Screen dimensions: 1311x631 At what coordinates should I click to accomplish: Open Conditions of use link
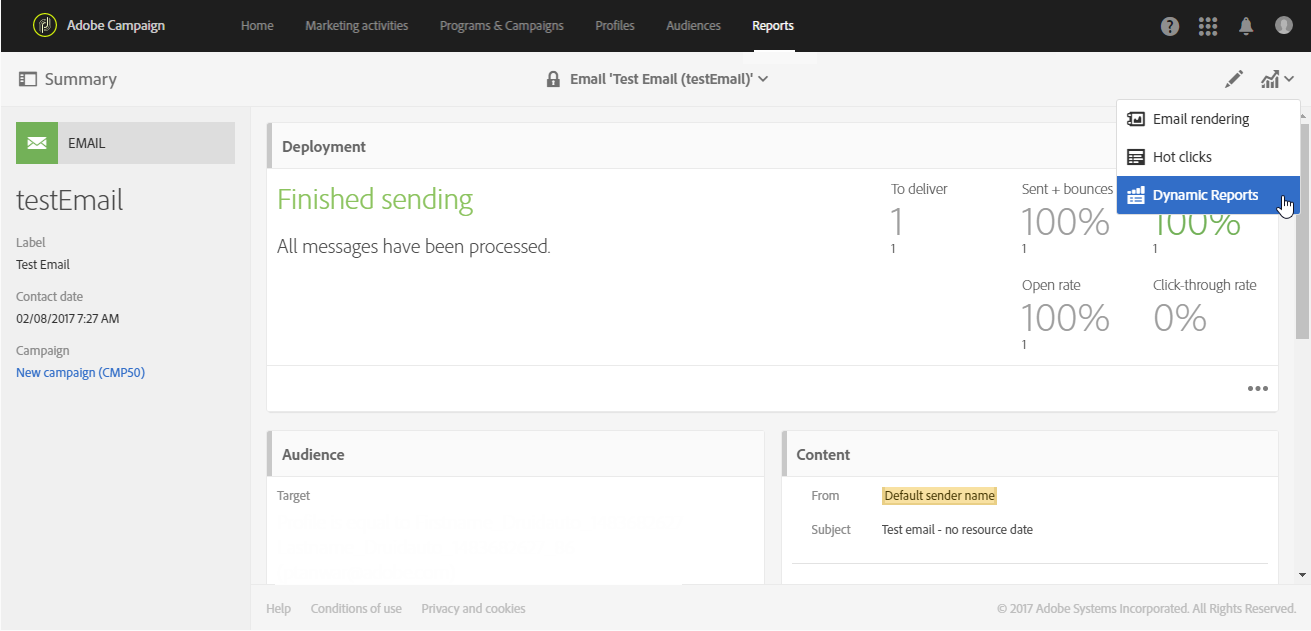356,608
